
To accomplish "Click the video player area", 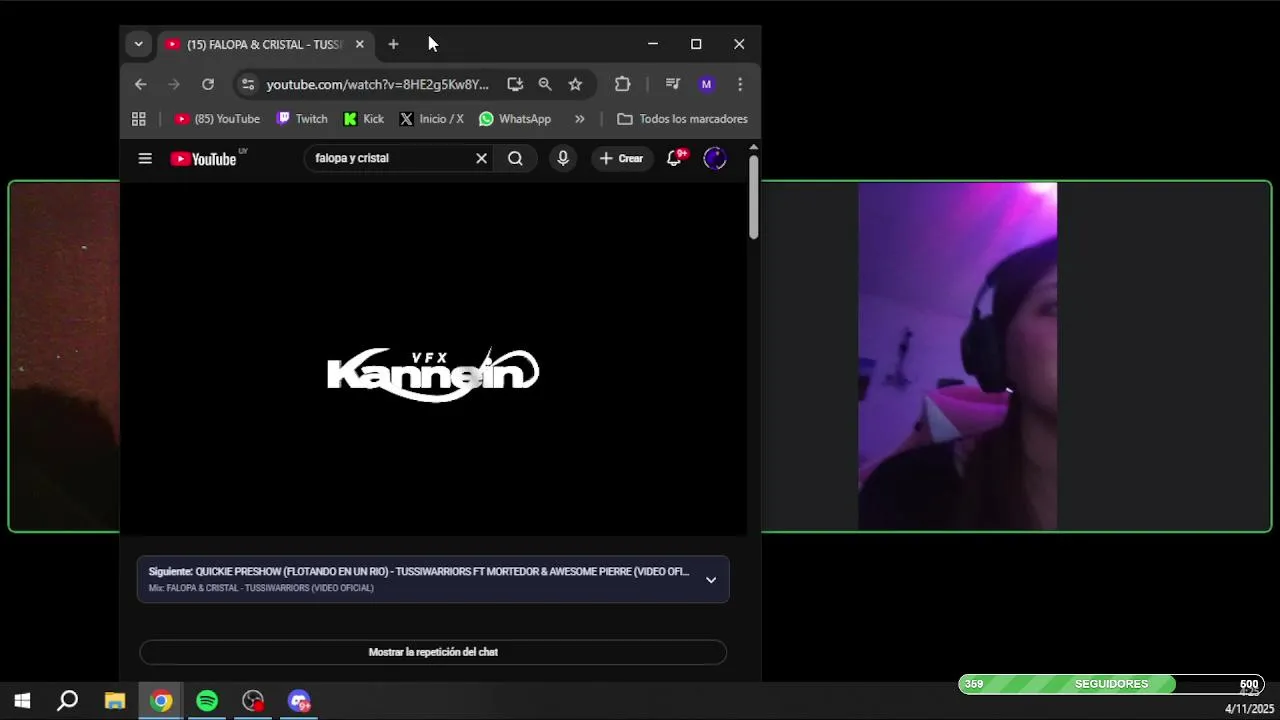I will point(433,358).
